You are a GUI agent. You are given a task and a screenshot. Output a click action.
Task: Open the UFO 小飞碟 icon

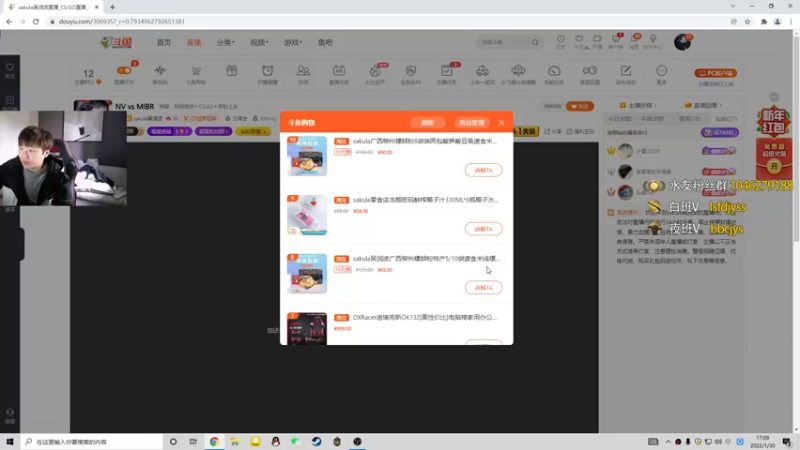click(x=518, y=70)
